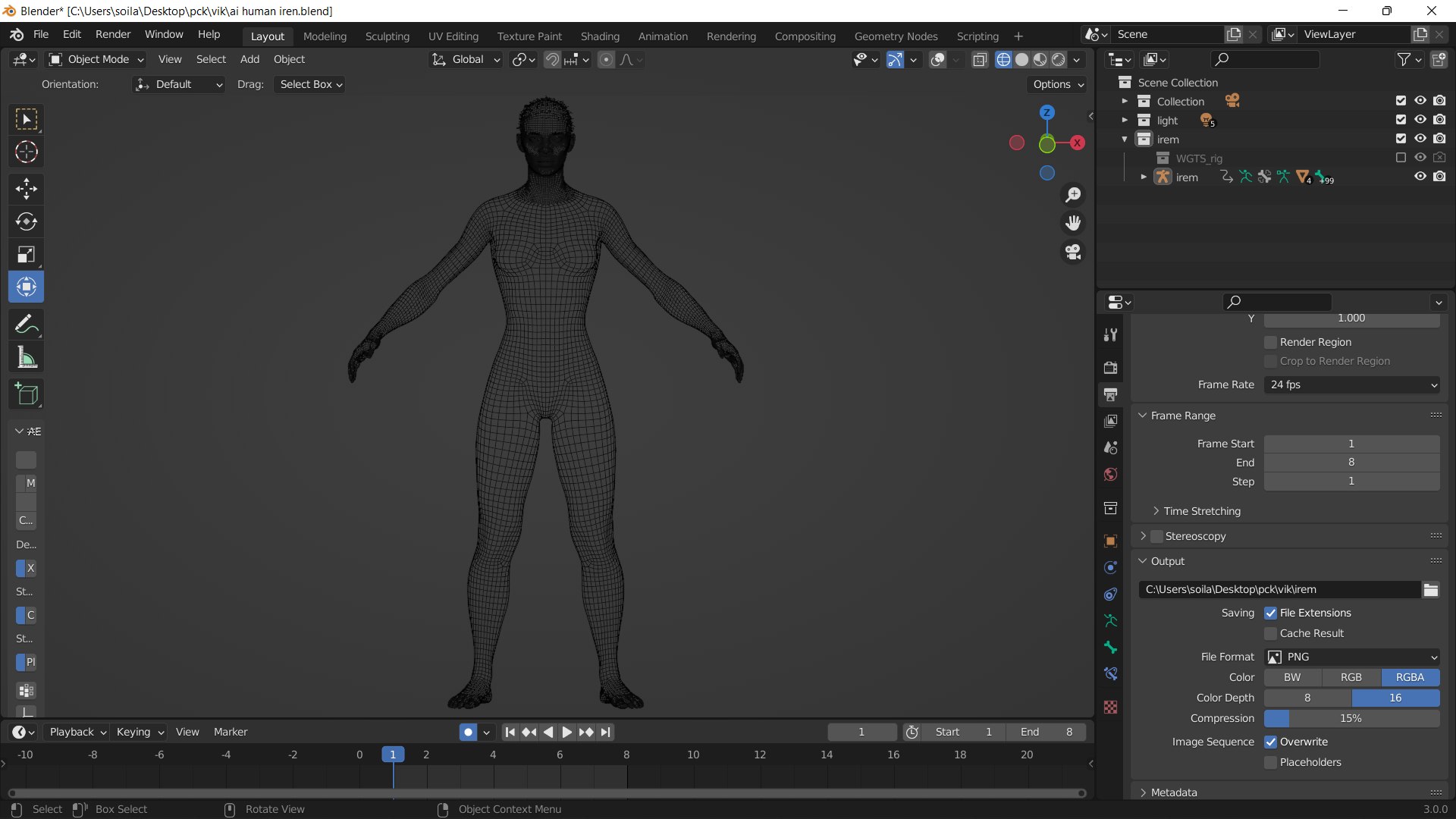The width and height of the screenshot is (1456, 819).
Task: Select the Annotate pencil tool
Action: 27,325
